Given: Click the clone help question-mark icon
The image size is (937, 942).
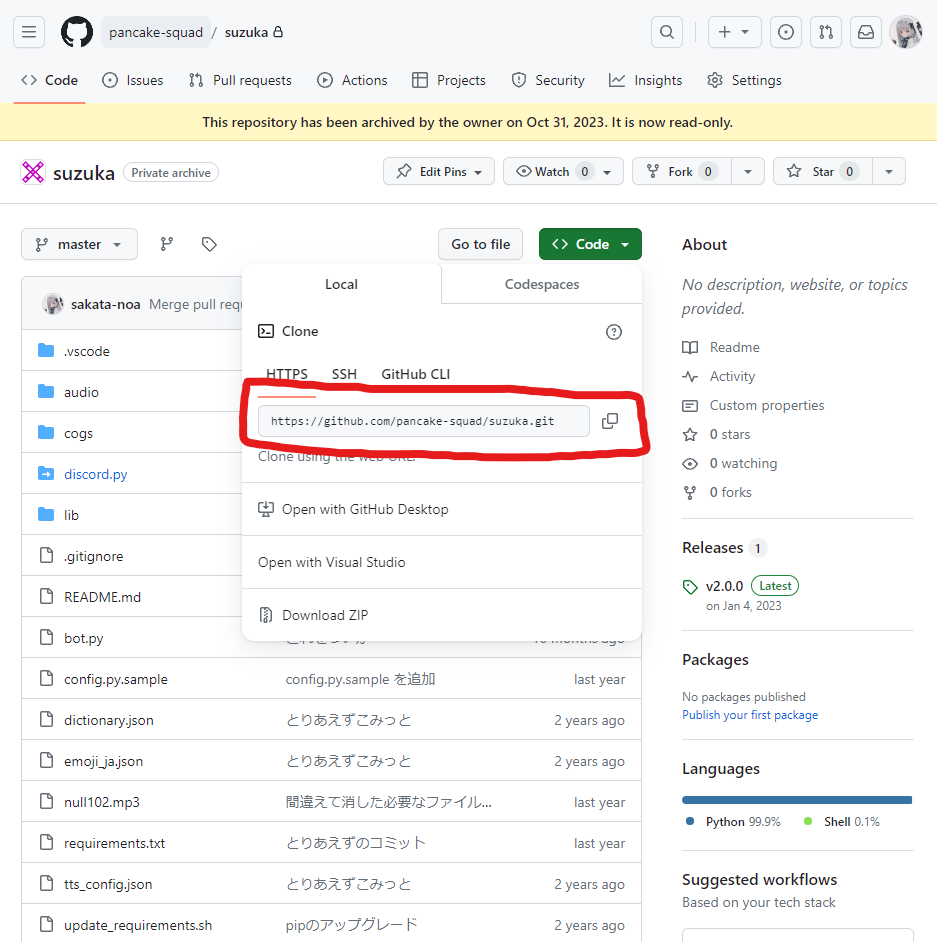Looking at the screenshot, I should point(613,332).
